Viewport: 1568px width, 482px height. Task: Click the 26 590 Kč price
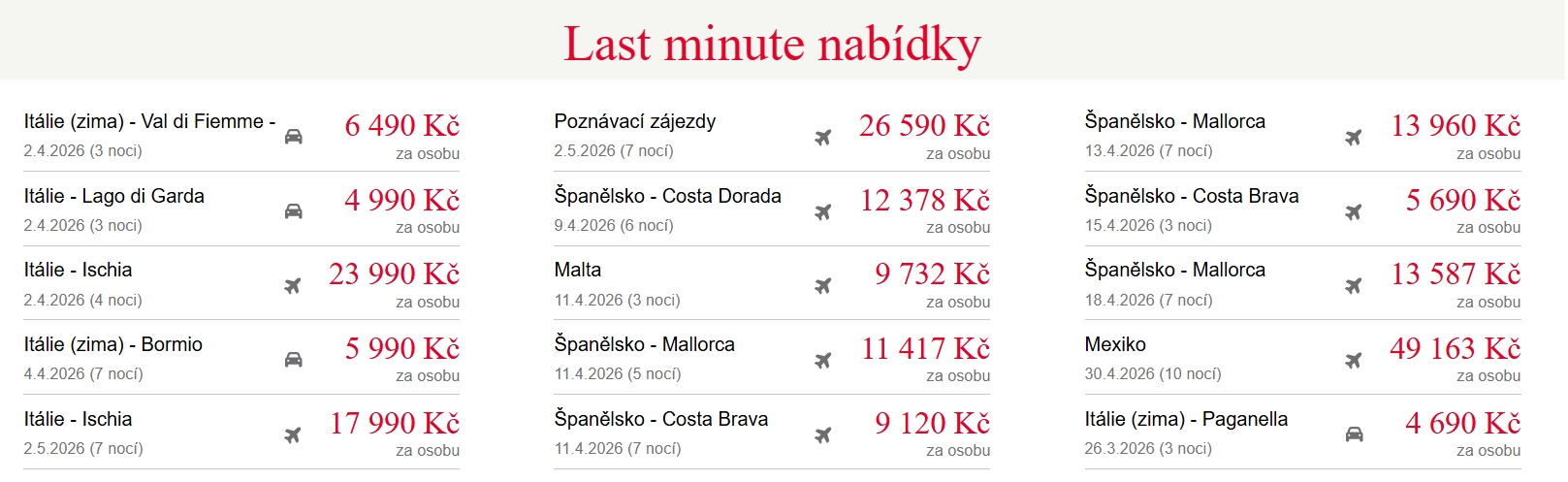pos(924,126)
